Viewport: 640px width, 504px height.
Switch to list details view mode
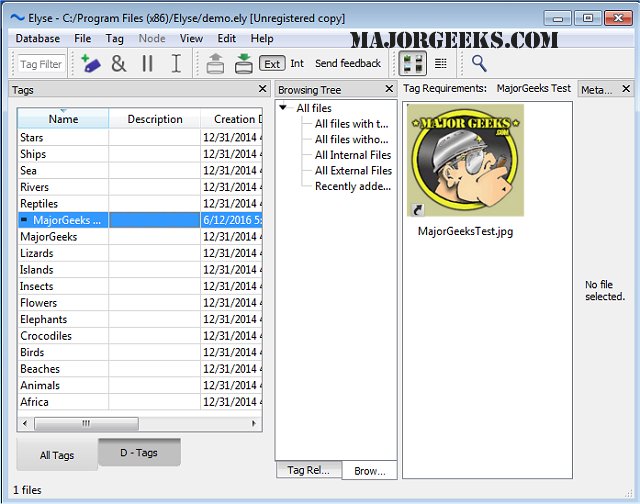click(441, 63)
